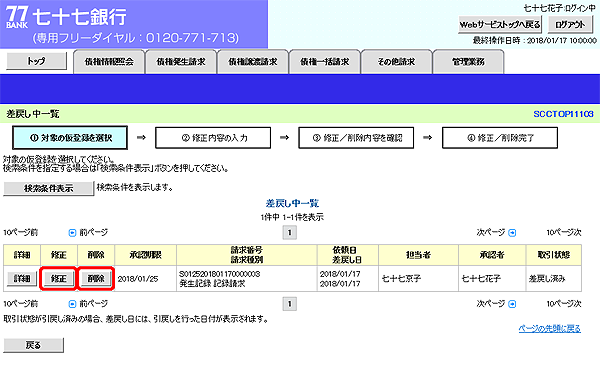The image size is (600, 365).
Task: Click the 請求番号 請求種別 column header
Action: [247, 255]
